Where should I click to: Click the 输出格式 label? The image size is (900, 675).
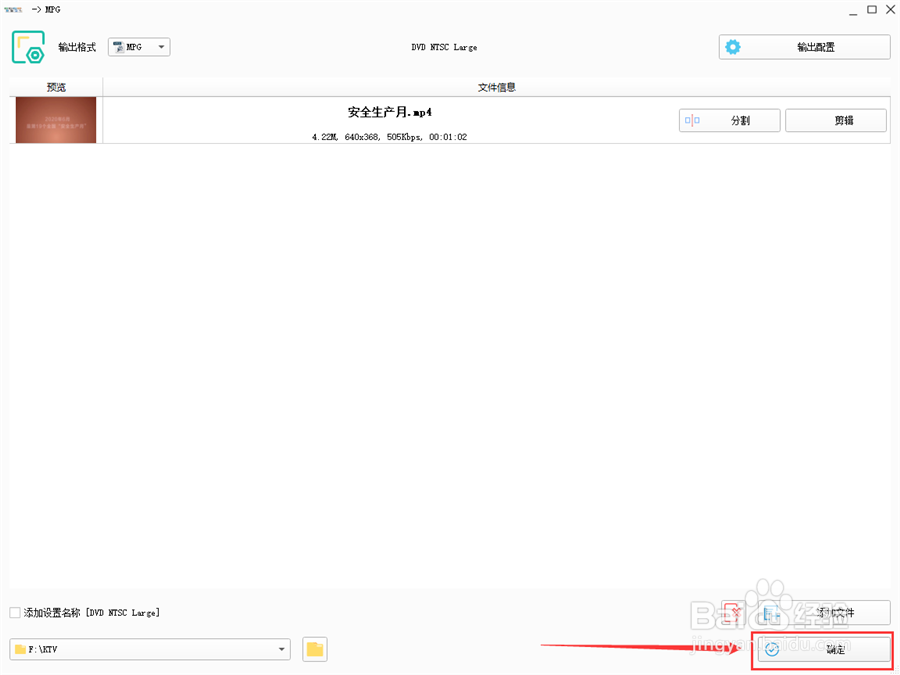[77, 47]
